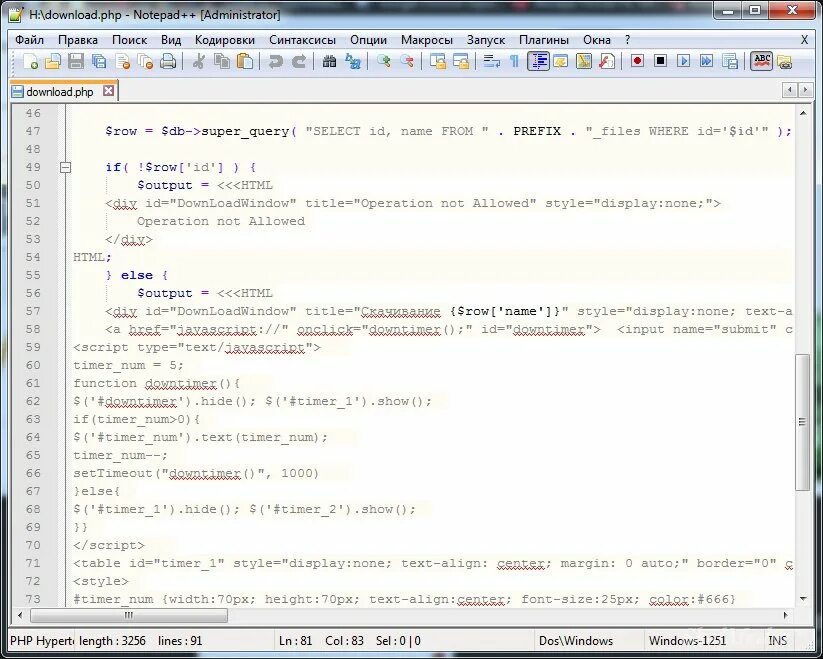Screen dimensions: 823x659
Task: Open the Опции menu
Action: coord(368,40)
